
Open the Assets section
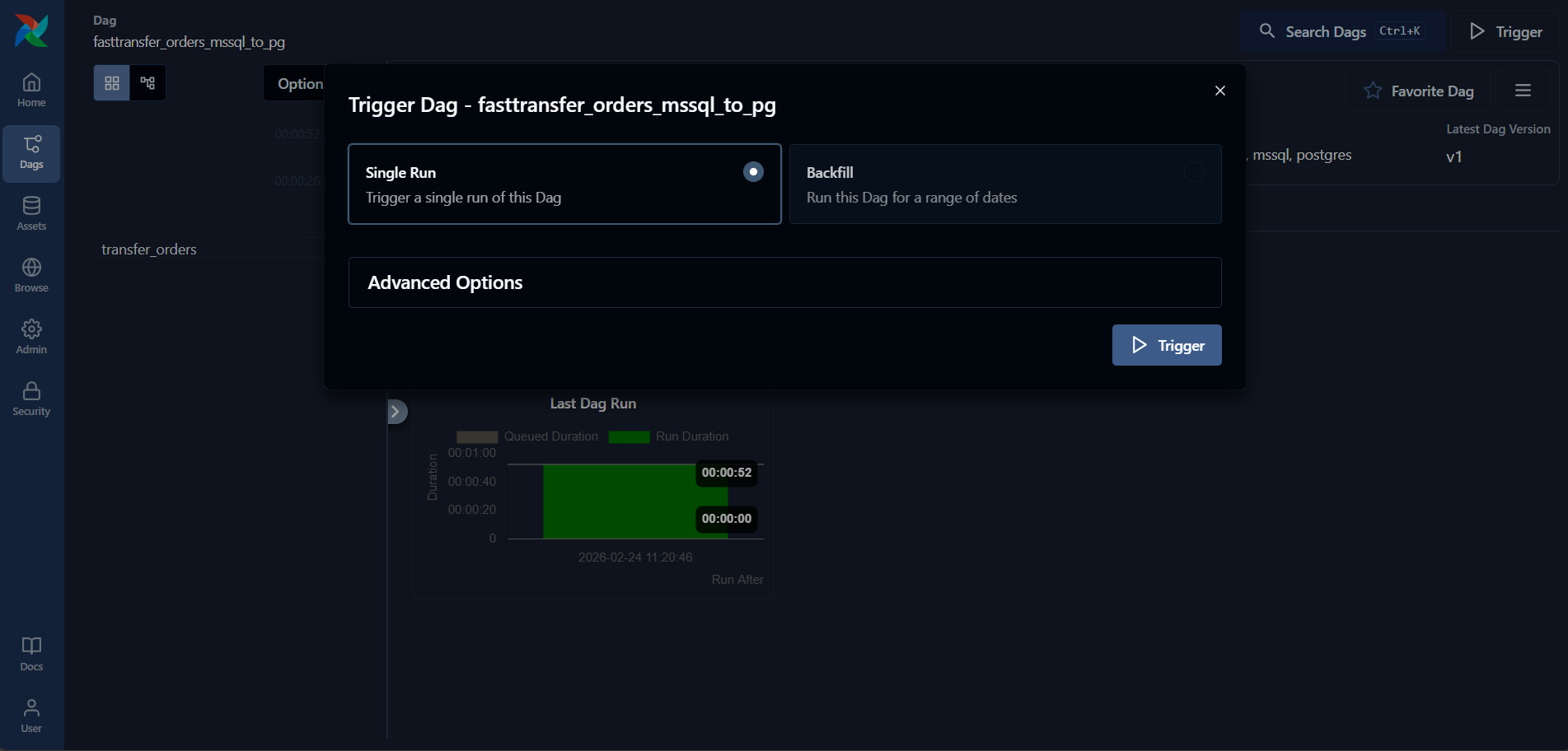(31, 214)
